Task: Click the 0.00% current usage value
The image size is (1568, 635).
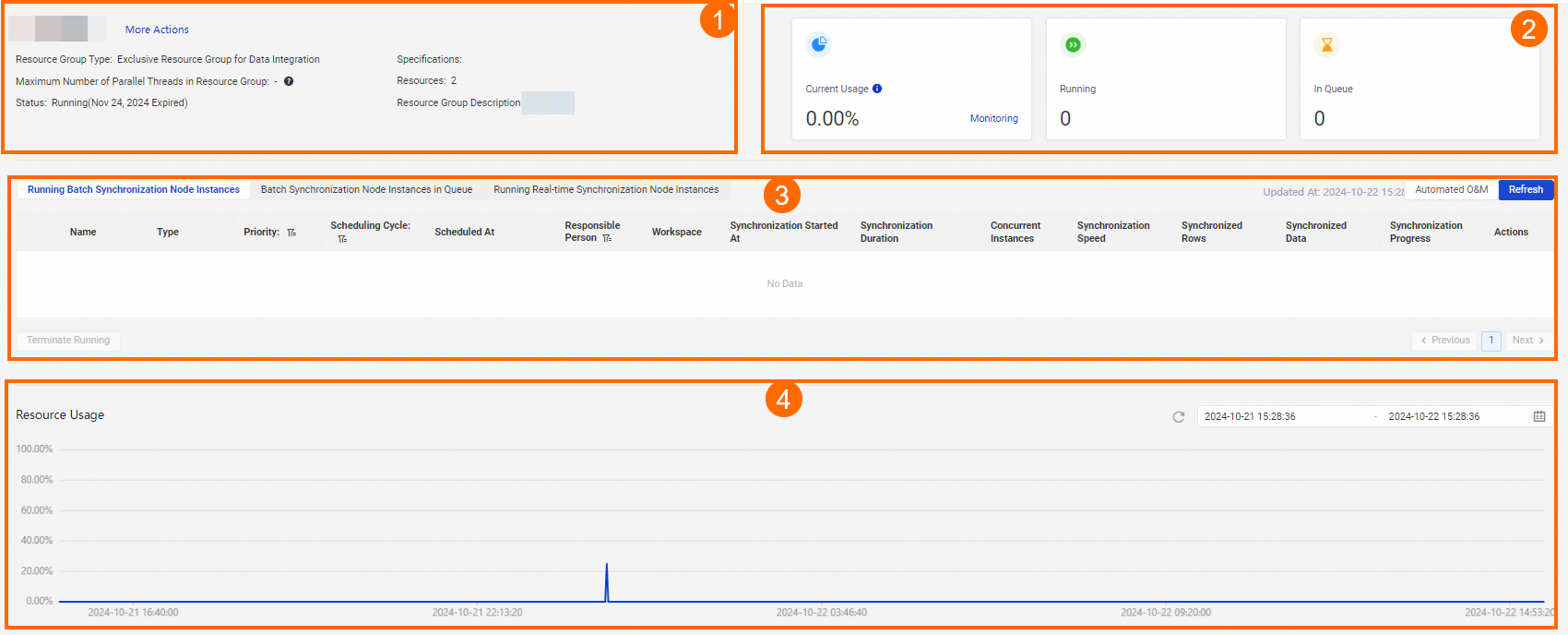Action: point(832,118)
